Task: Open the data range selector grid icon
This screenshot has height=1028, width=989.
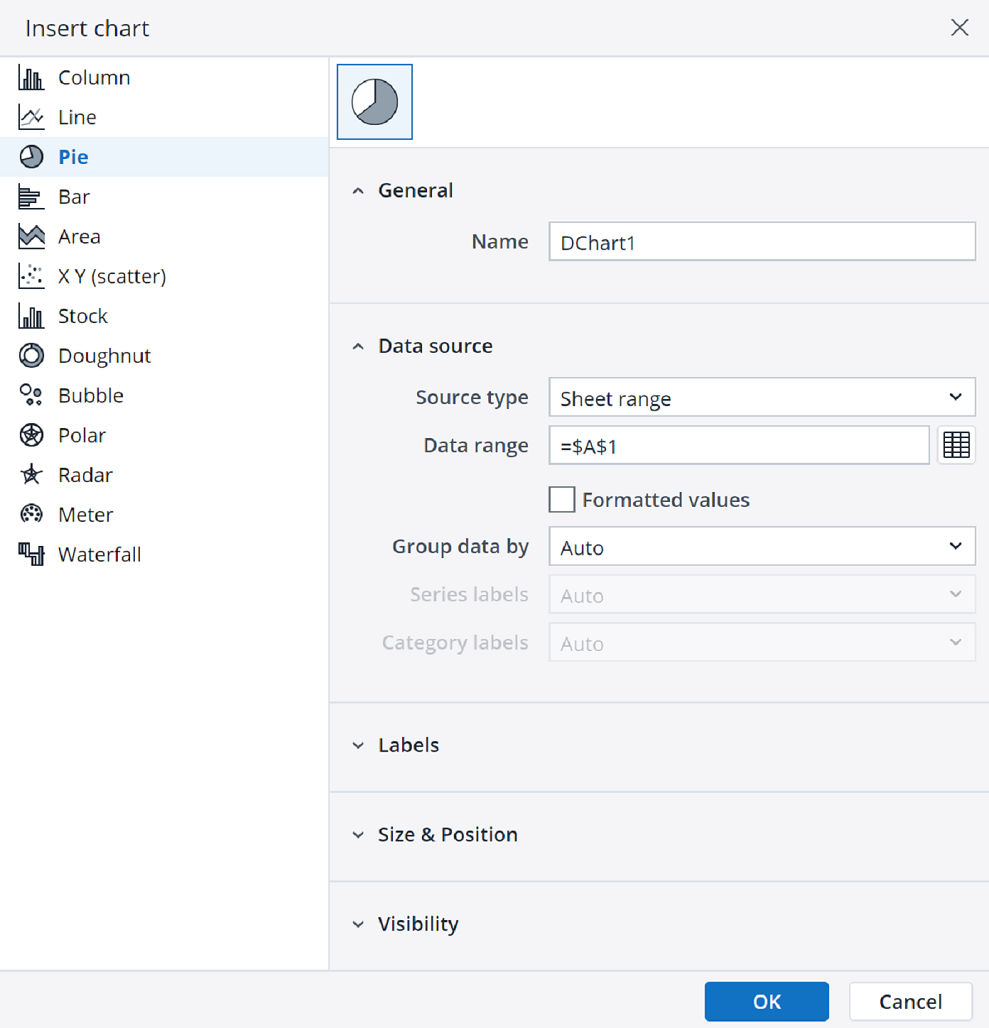Action: tap(957, 445)
